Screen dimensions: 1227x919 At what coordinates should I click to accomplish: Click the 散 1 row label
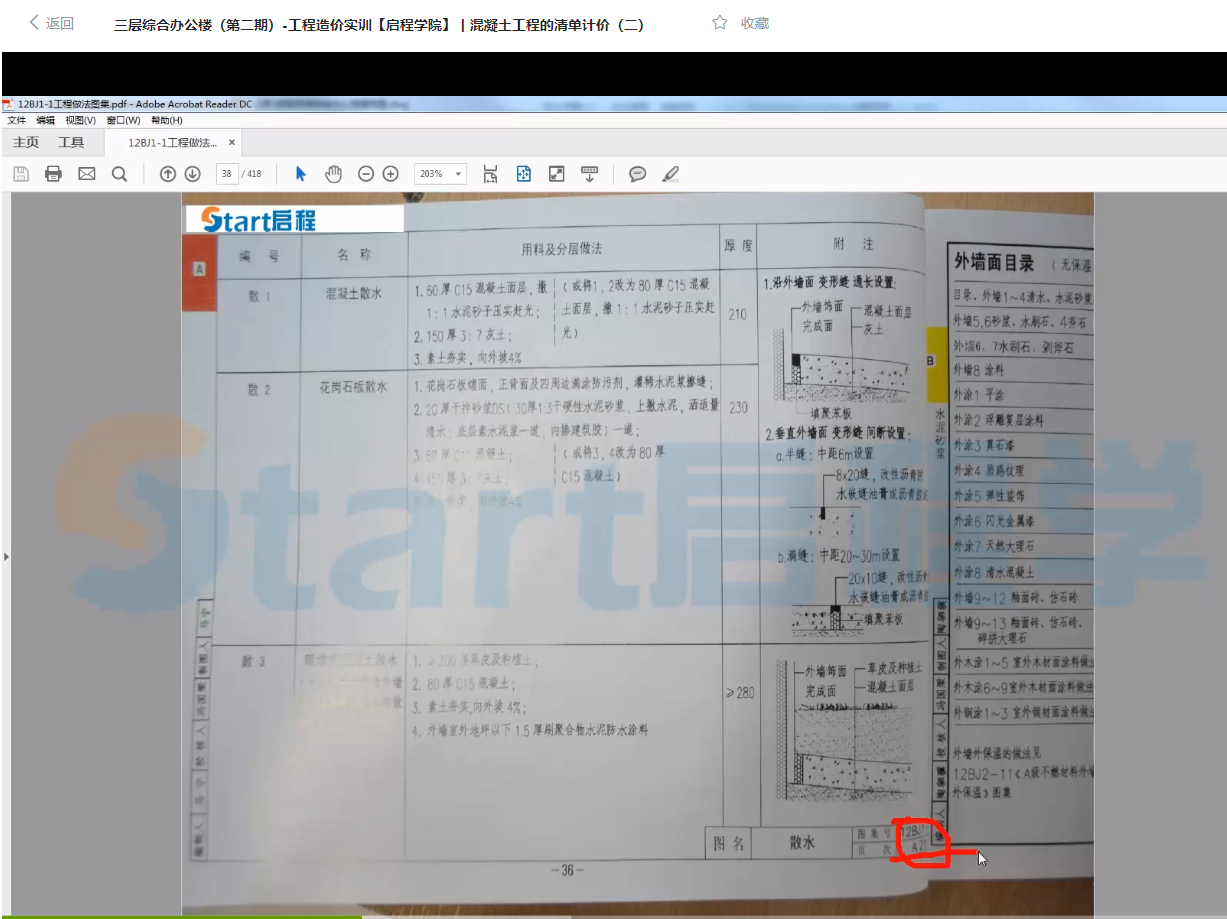pyautogui.click(x=260, y=296)
